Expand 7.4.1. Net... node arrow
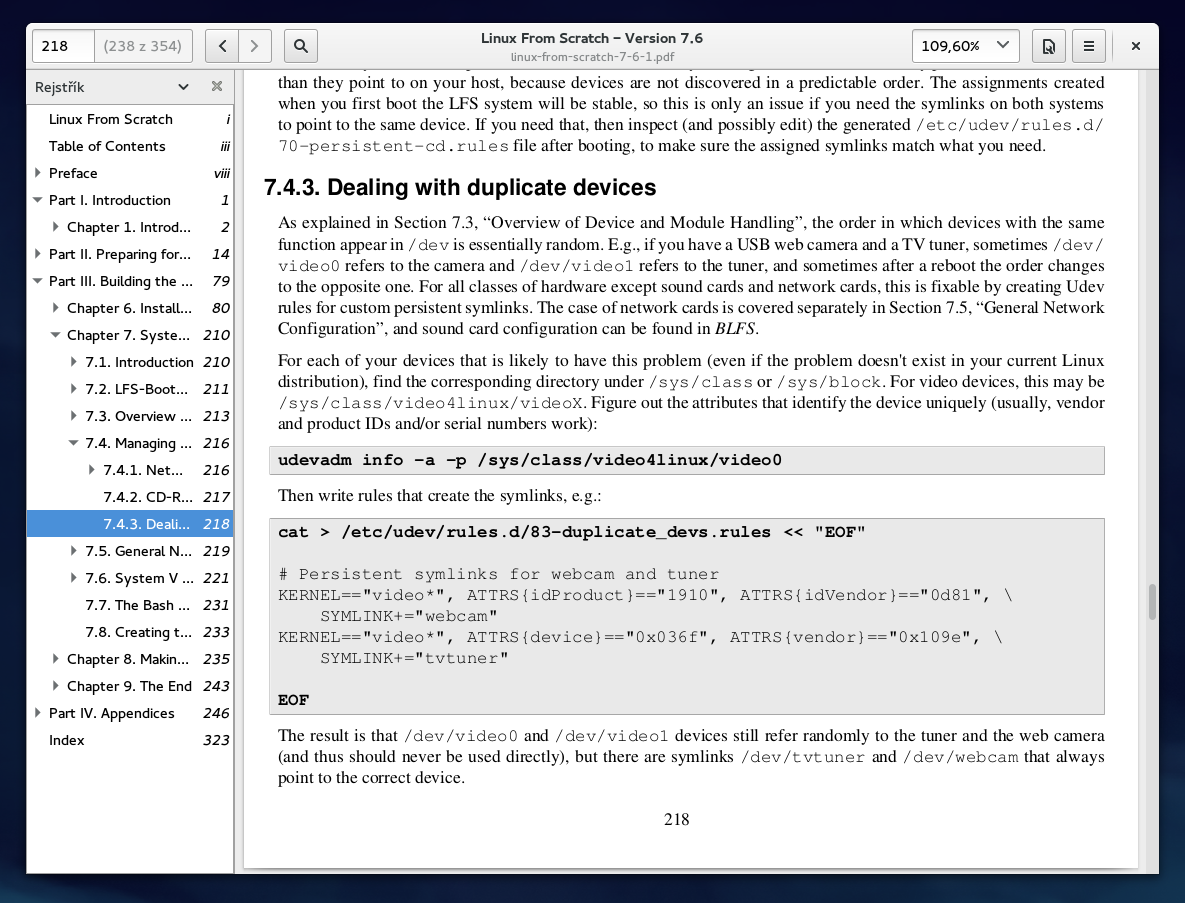 (x=92, y=470)
